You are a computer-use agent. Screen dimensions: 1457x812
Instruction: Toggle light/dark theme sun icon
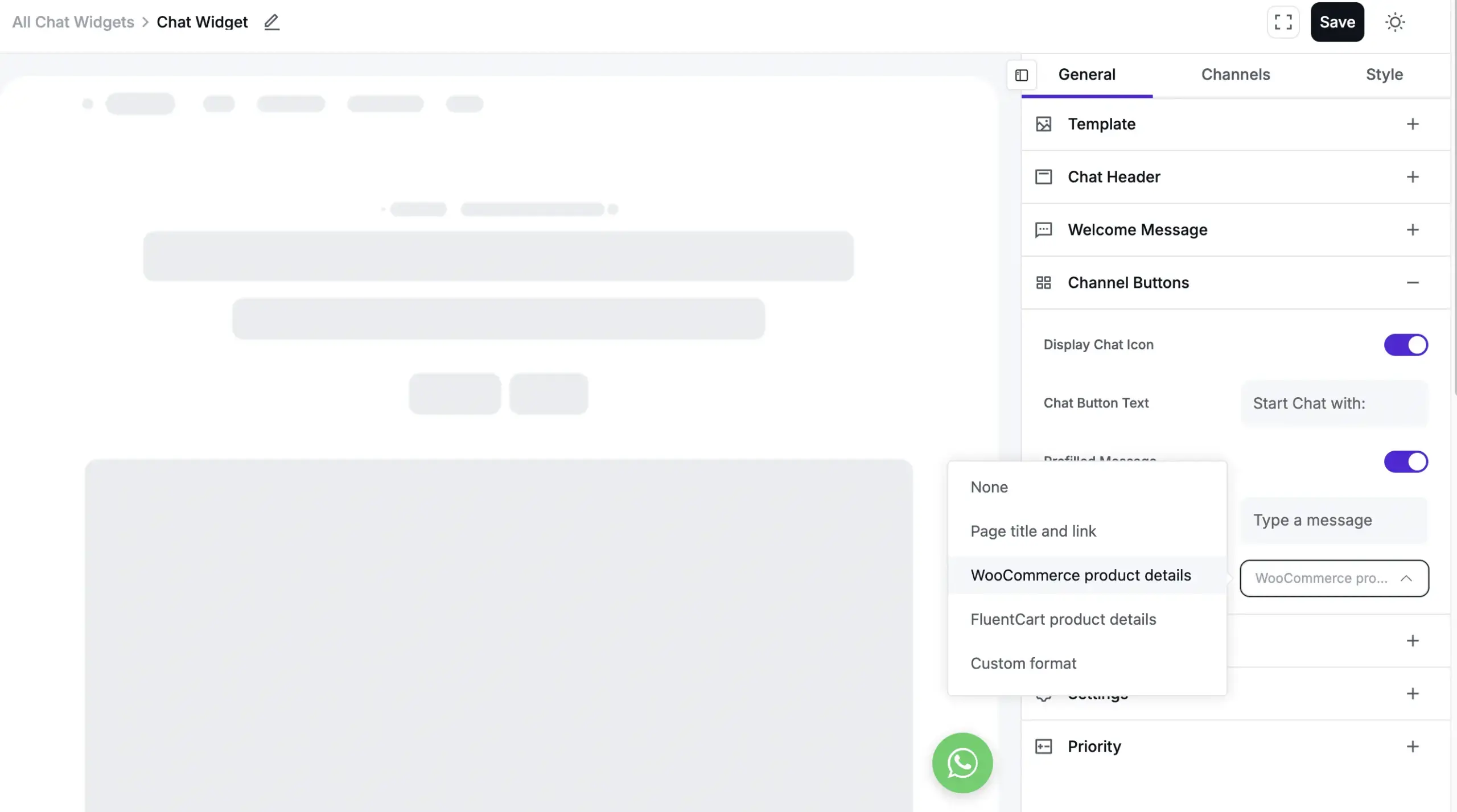(1394, 22)
